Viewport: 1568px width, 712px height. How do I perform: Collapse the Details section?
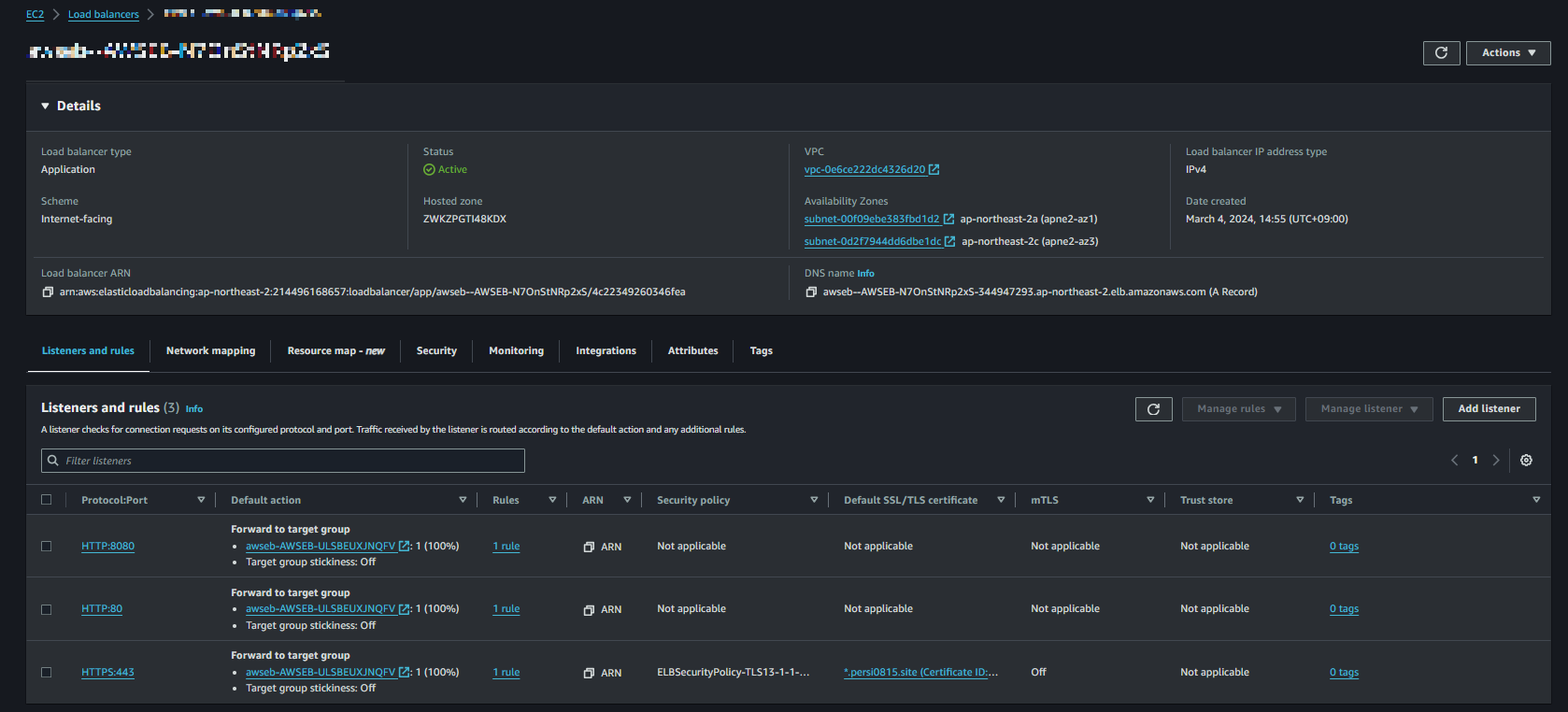45,107
